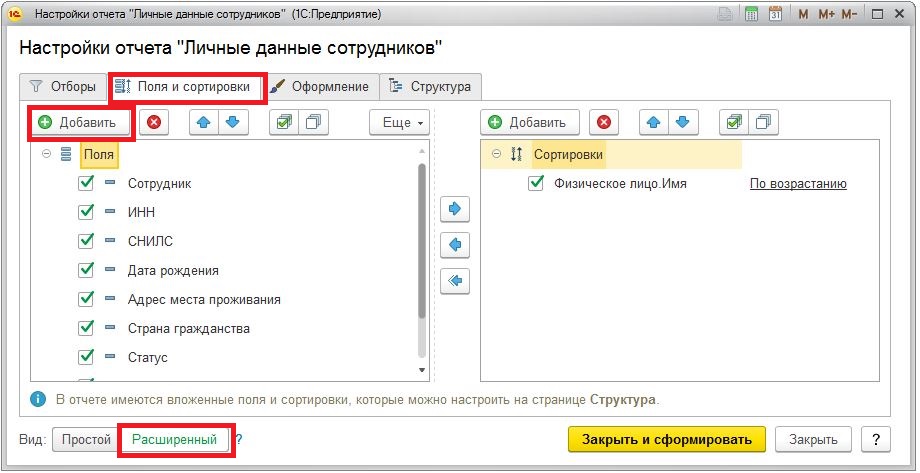The image size is (920, 473).
Task: Move selected field up with the blue arrow
Action: click(204, 122)
